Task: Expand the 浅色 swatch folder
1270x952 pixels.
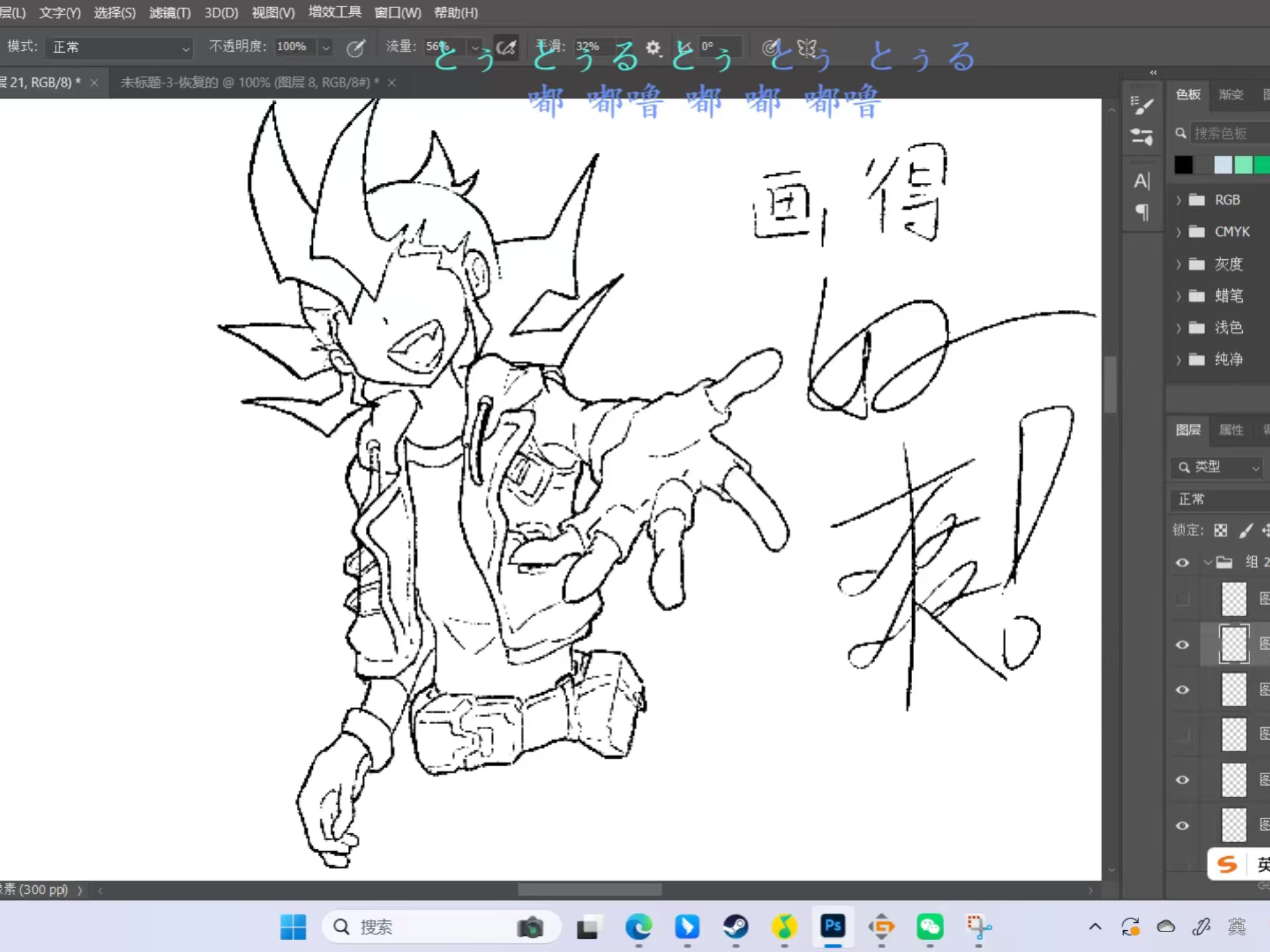Action: tap(1179, 328)
